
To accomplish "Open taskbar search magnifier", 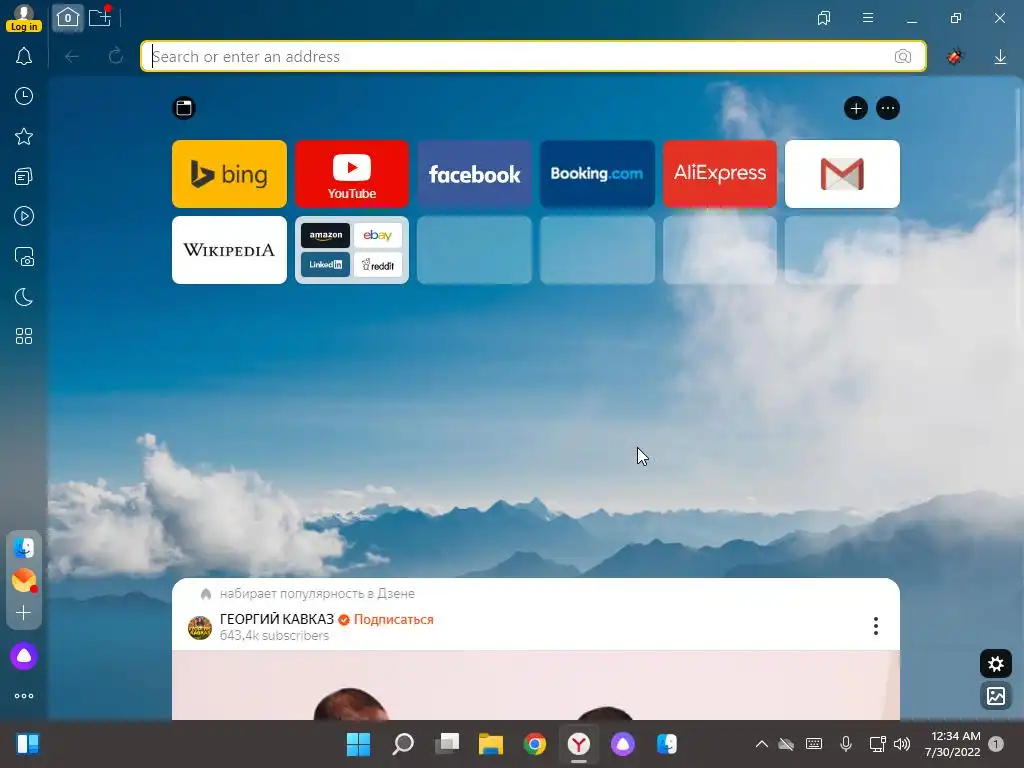I will (403, 744).
